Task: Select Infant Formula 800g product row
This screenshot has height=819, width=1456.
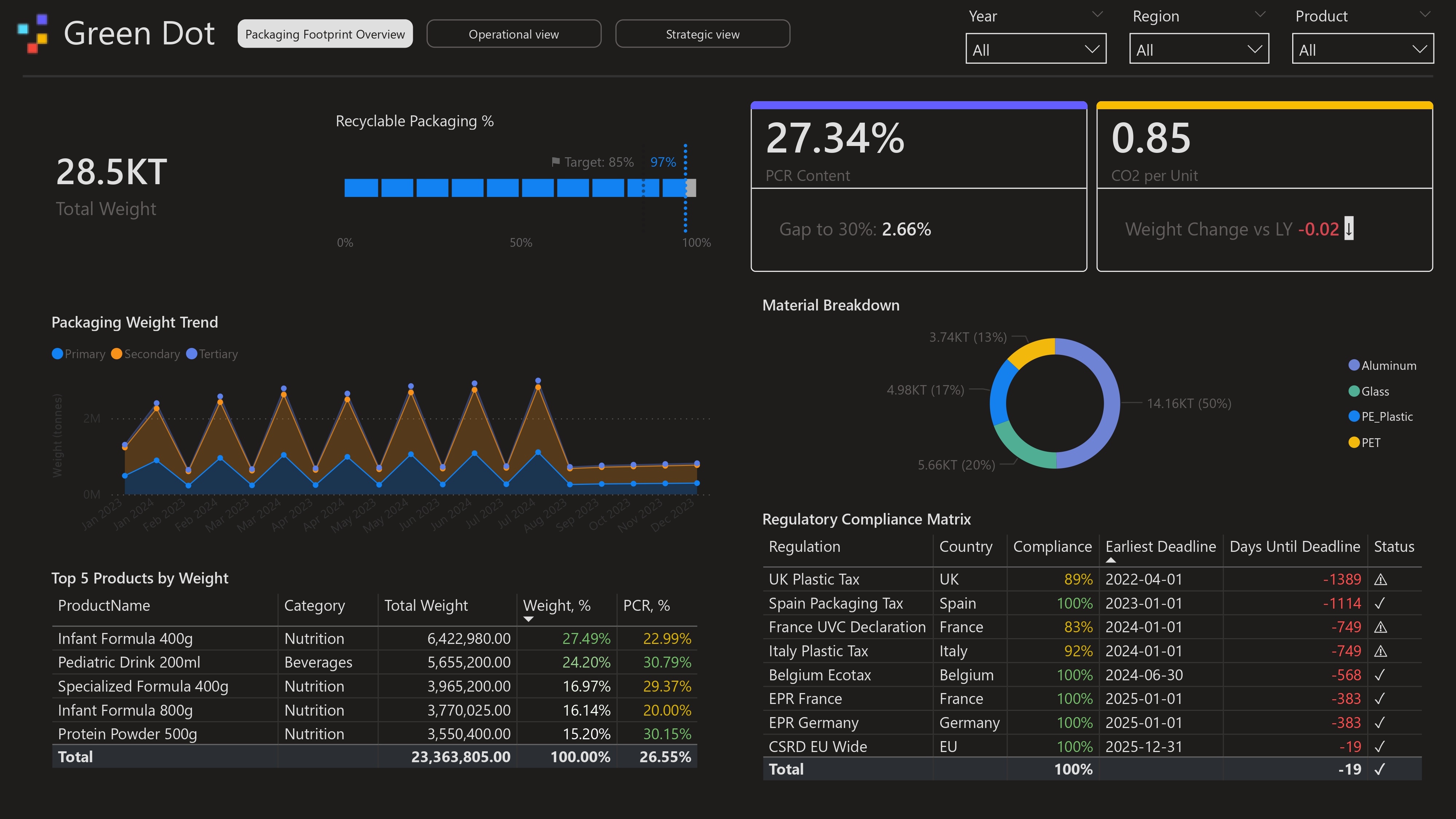Action: tap(374, 711)
